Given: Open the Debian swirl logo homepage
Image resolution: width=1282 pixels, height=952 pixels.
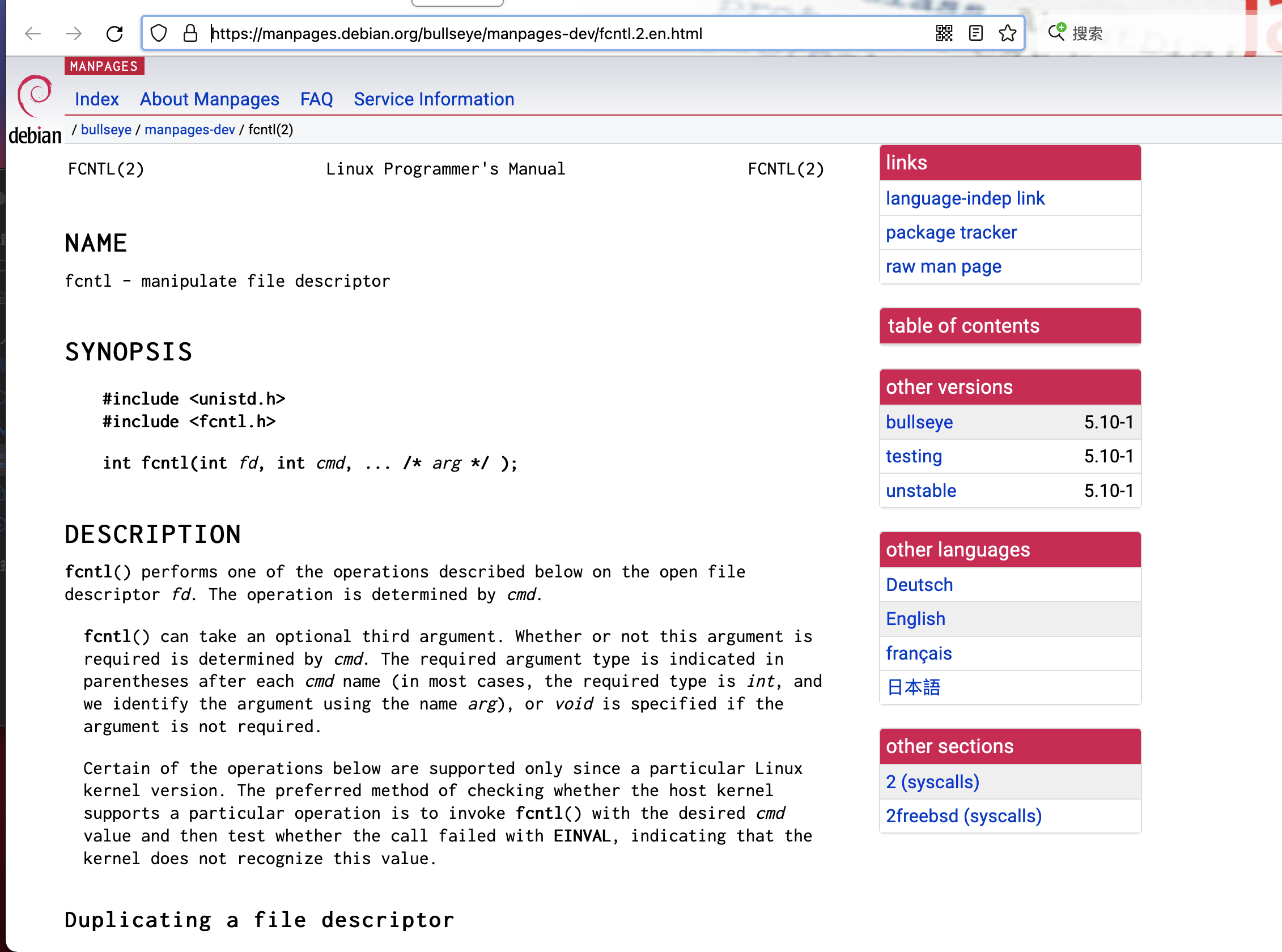Looking at the screenshot, I should (x=35, y=96).
